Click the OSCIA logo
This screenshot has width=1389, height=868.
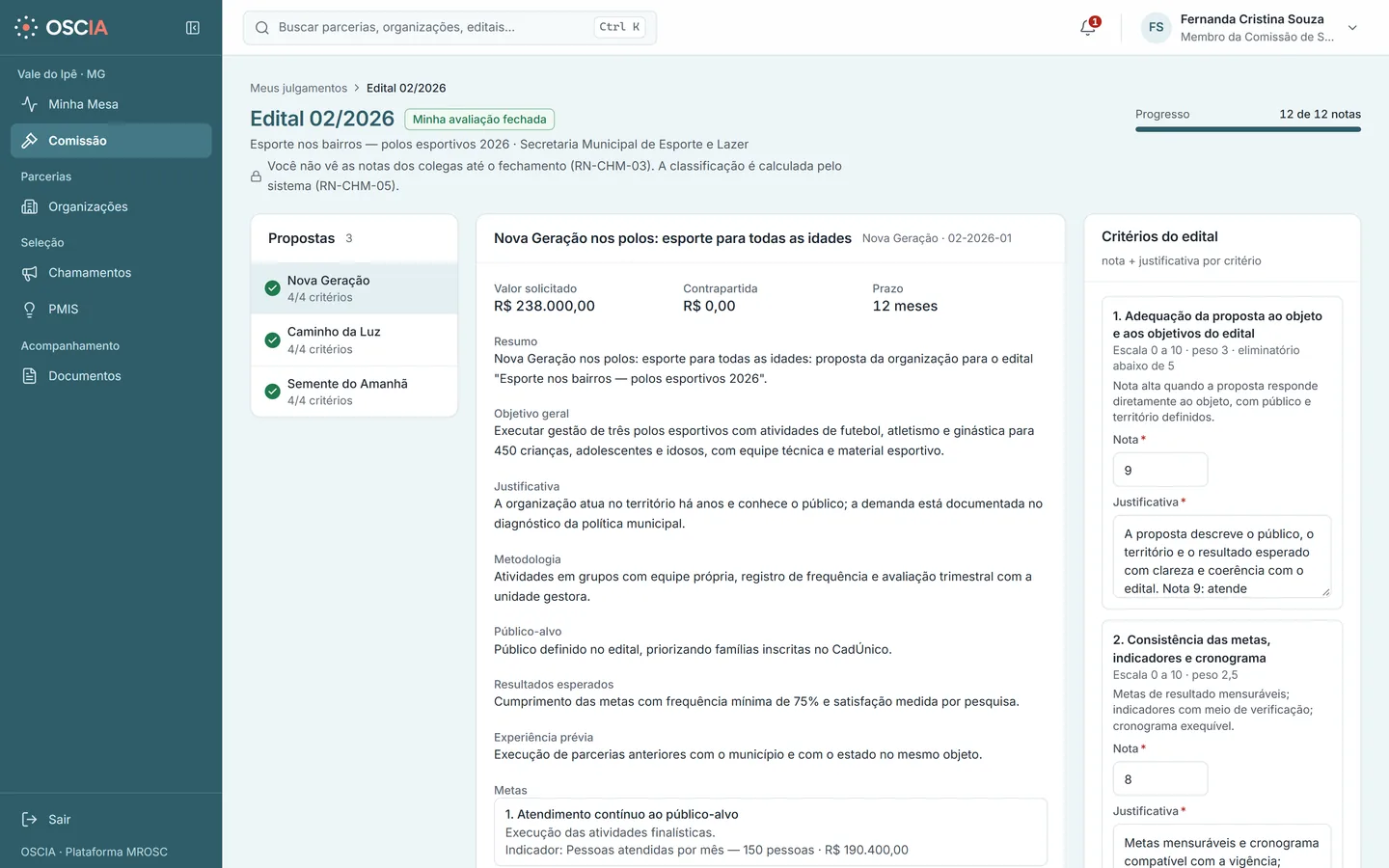[62, 27]
